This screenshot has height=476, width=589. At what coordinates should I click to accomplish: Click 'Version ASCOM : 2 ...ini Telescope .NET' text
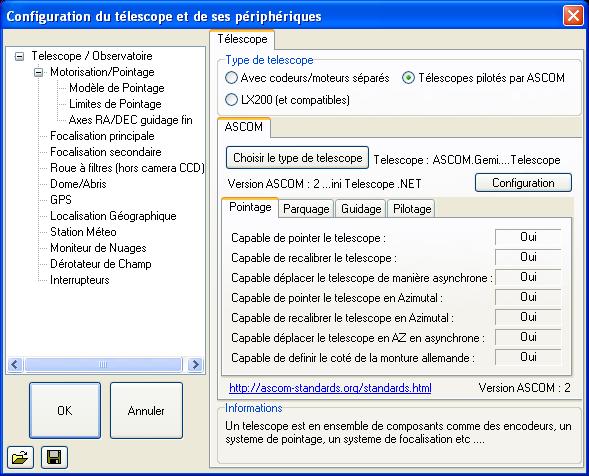coord(325,184)
